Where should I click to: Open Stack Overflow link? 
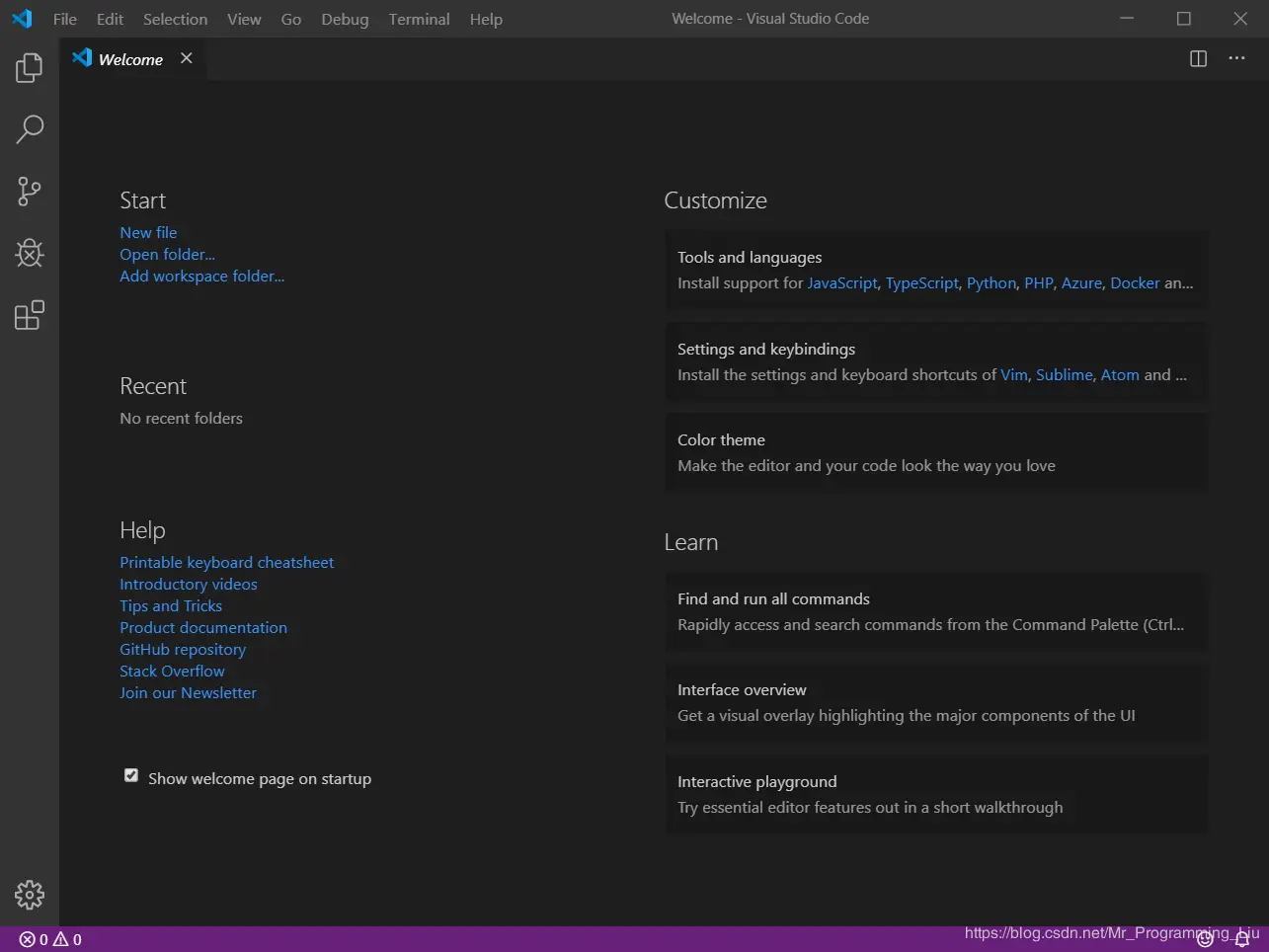pos(172,671)
